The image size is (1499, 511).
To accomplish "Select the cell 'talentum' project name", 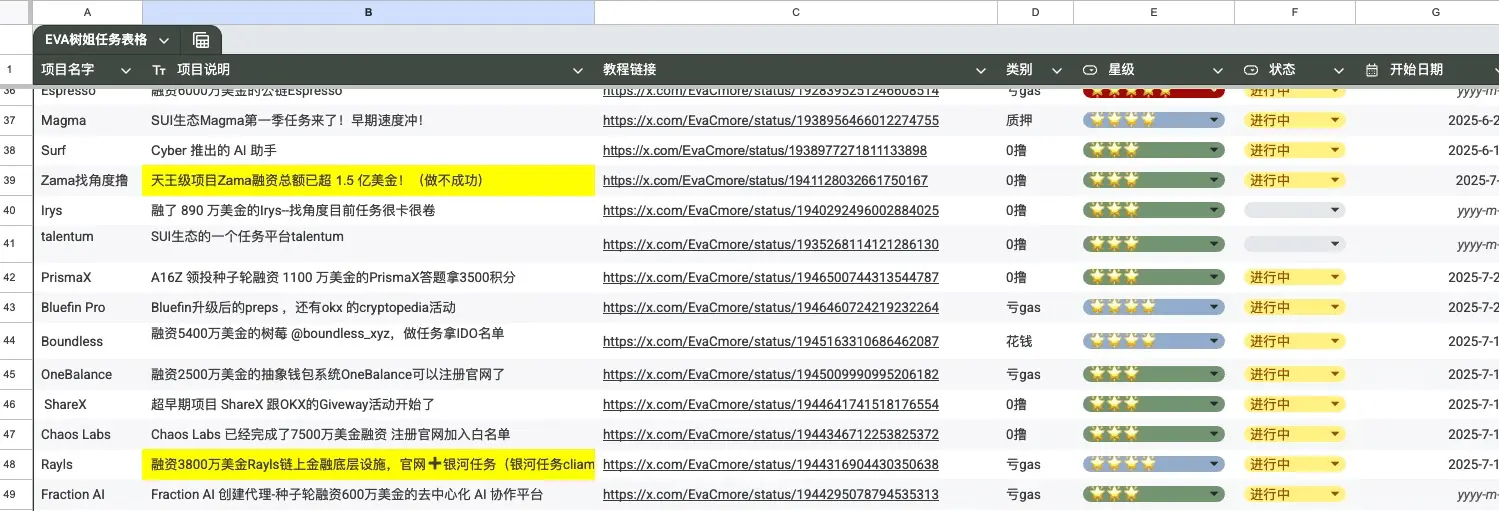I will pos(88,244).
